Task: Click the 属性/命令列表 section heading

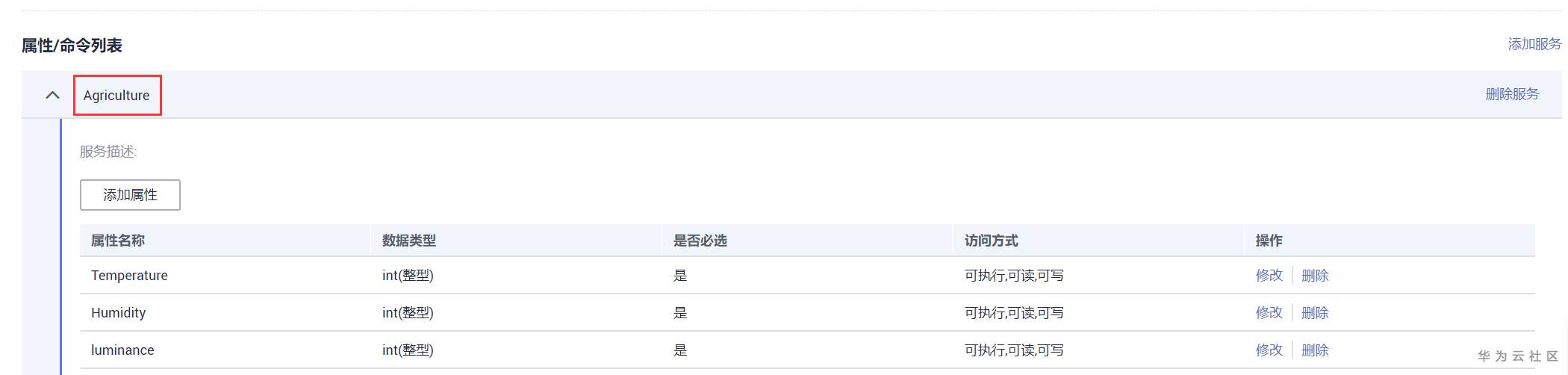Action: pos(72,46)
